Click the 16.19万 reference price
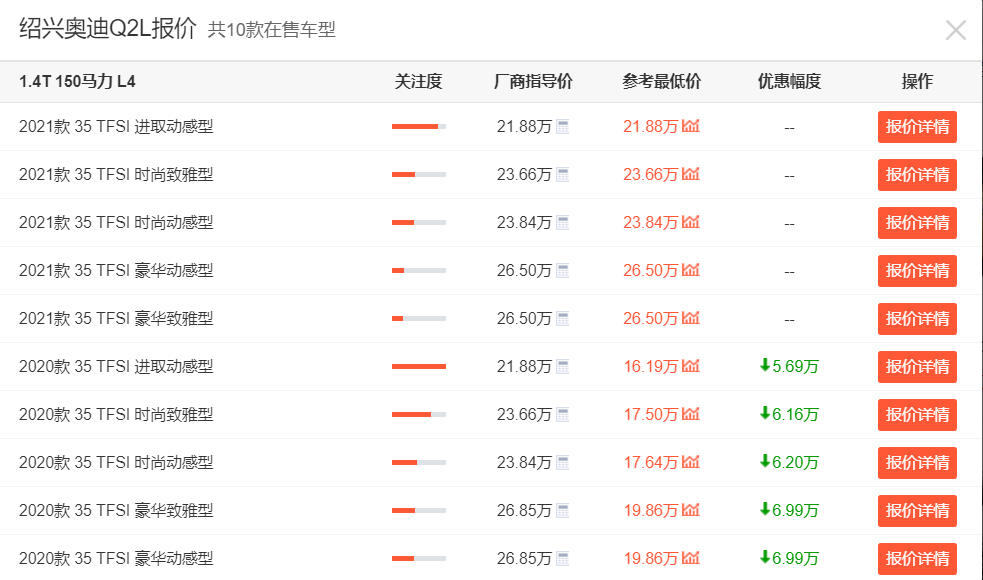 (x=651, y=367)
